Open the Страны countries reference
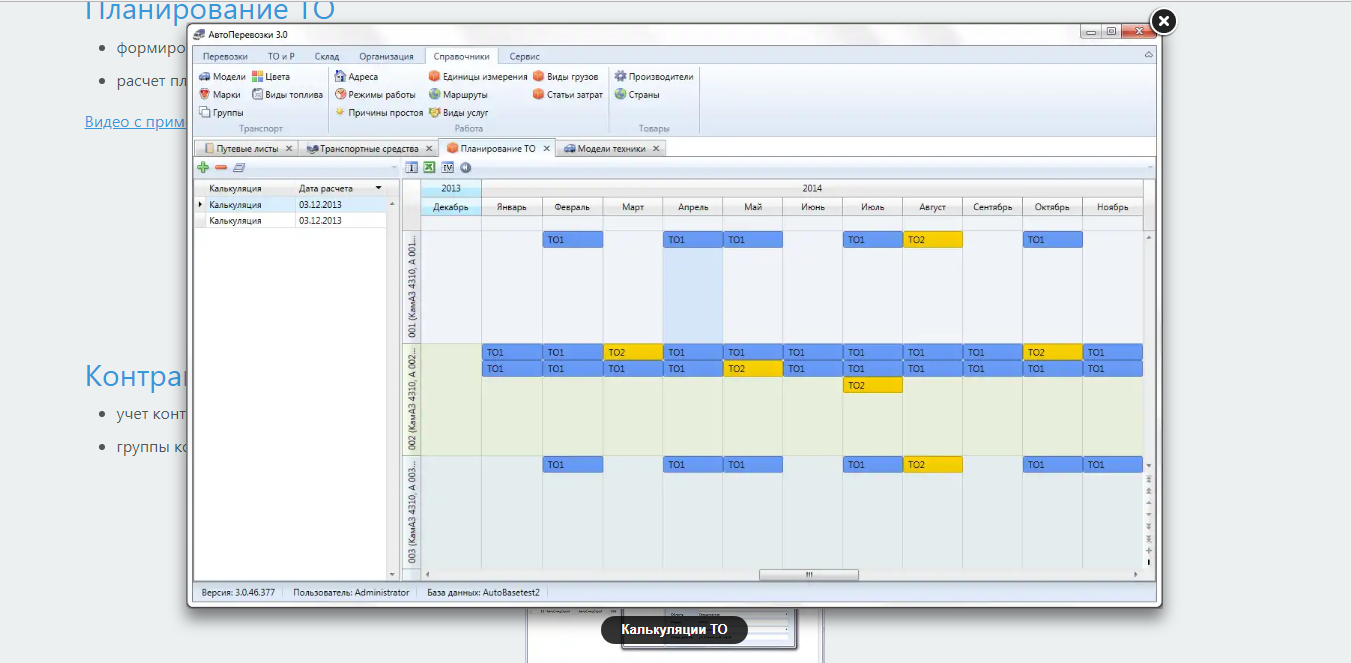Screen dimensions: 1351x663 pyautogui.click(x=637, y=95)
